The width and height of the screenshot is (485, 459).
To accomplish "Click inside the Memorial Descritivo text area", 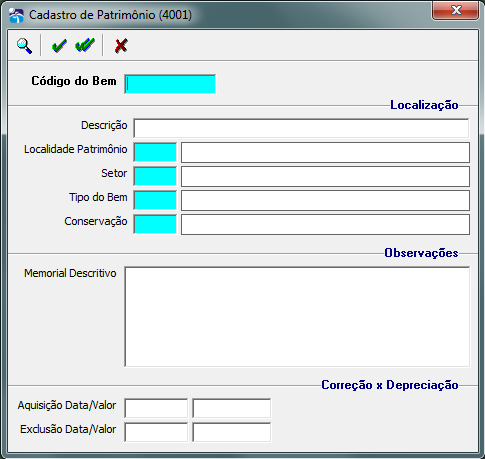I will [297, 317].
